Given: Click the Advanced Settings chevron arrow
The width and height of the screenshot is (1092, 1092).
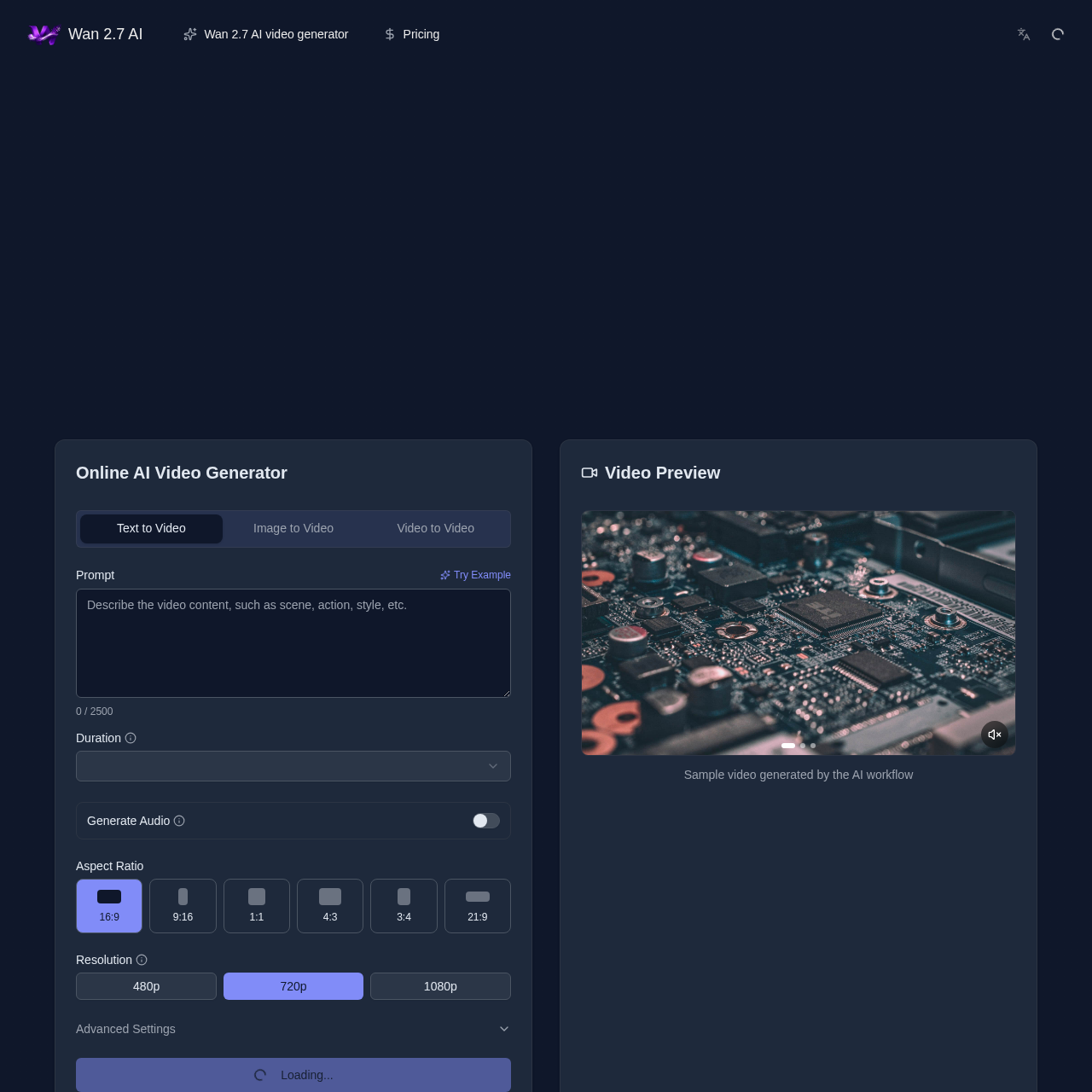Looking at the screenshot, I should pyautogui.click(x=503, y=1029).
